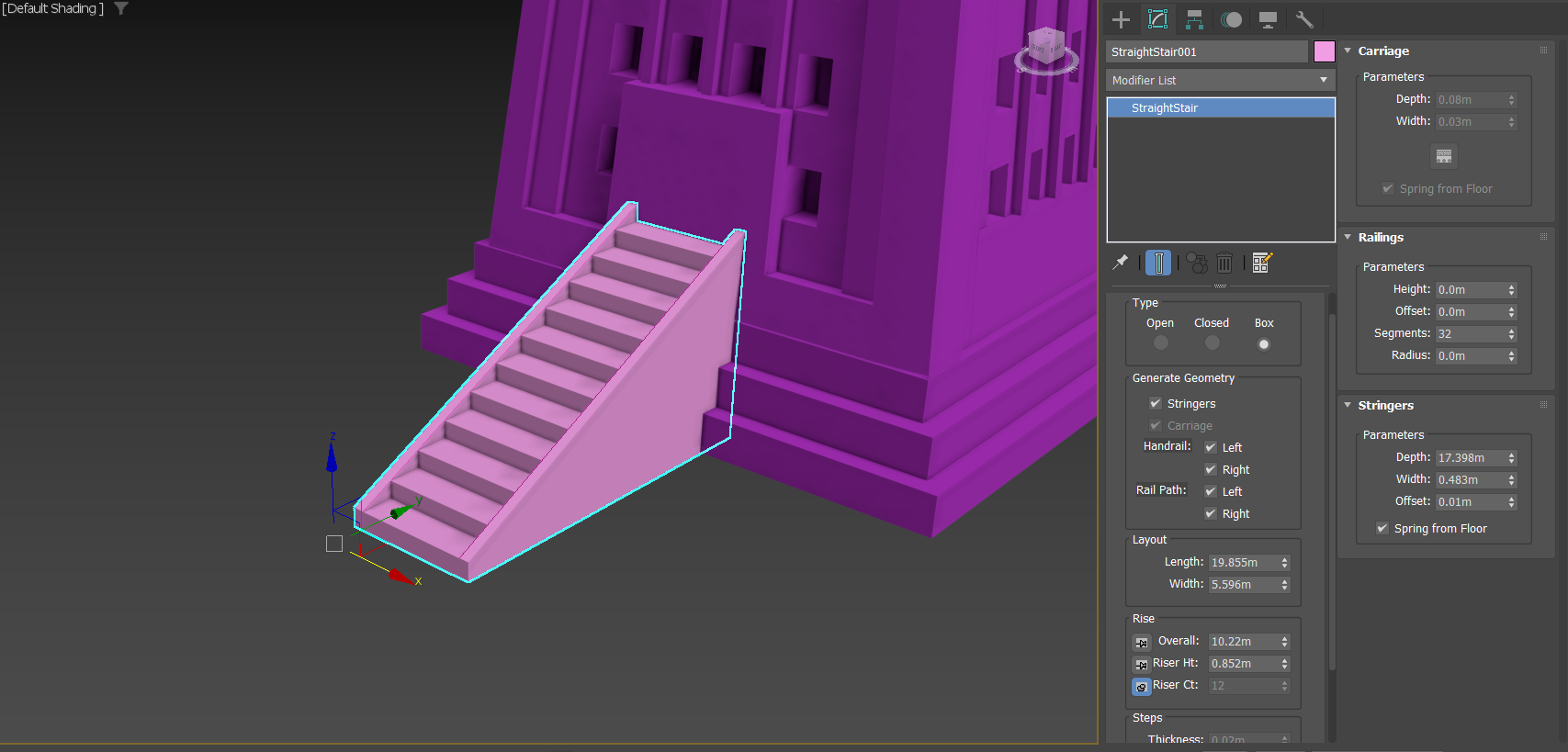1568x752 pixels.
Task: Click viewport filter funnel icon
Action: 120,8
